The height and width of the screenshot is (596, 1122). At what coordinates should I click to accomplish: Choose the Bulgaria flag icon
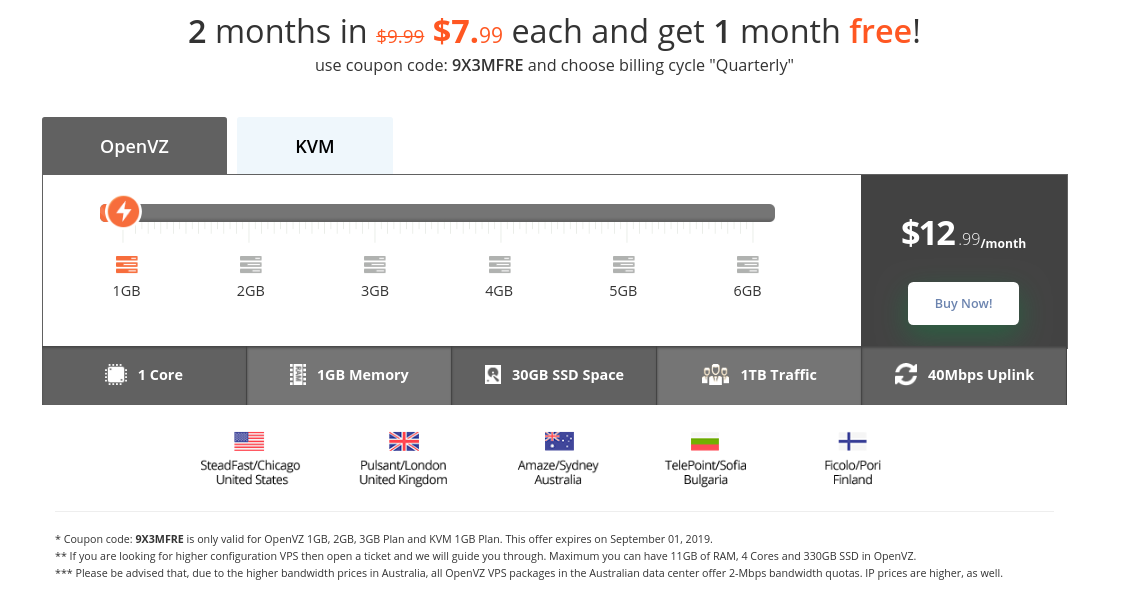pos(705,441)
